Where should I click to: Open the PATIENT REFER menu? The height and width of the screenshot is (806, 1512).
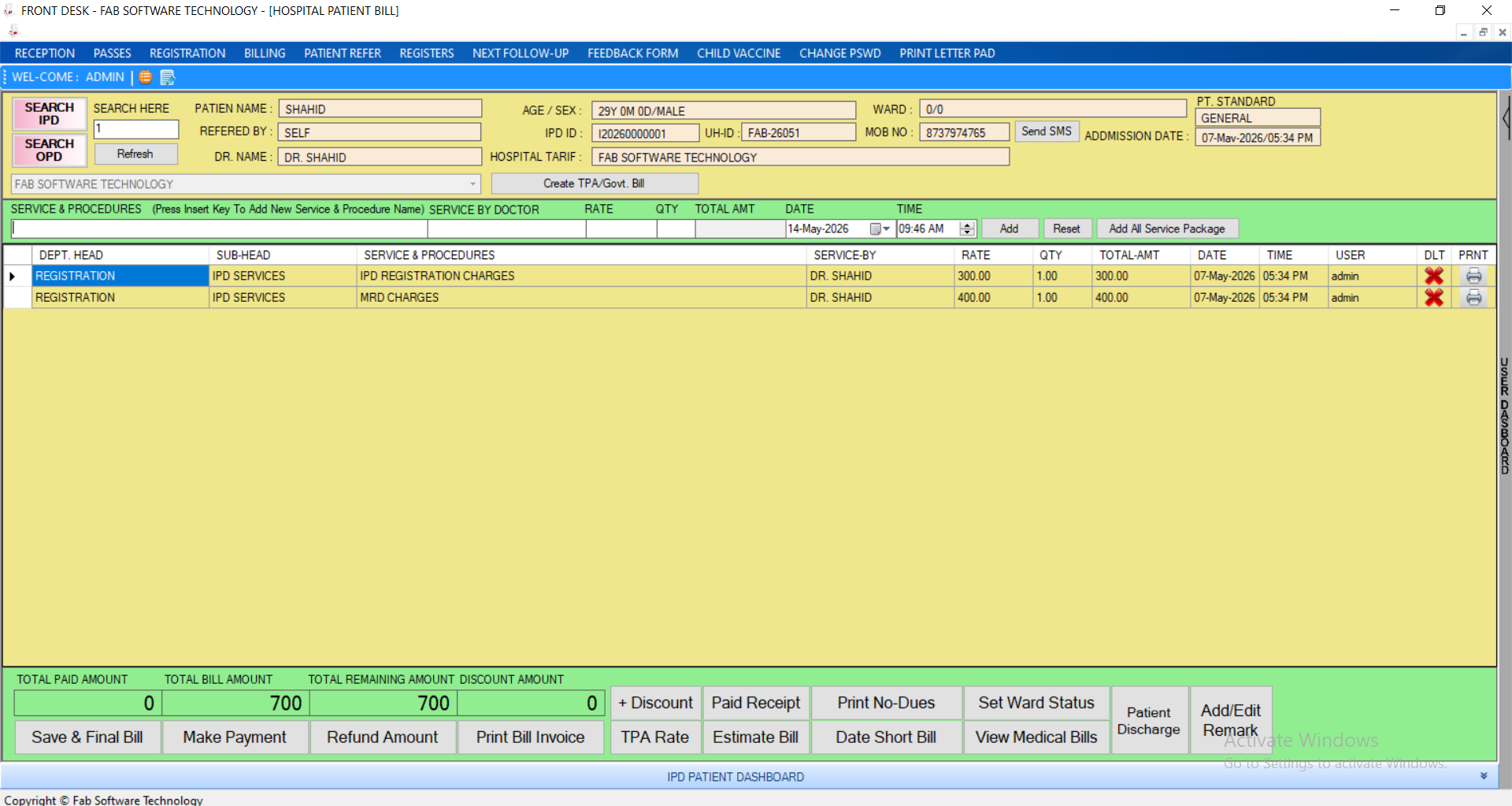pos(343,53)
